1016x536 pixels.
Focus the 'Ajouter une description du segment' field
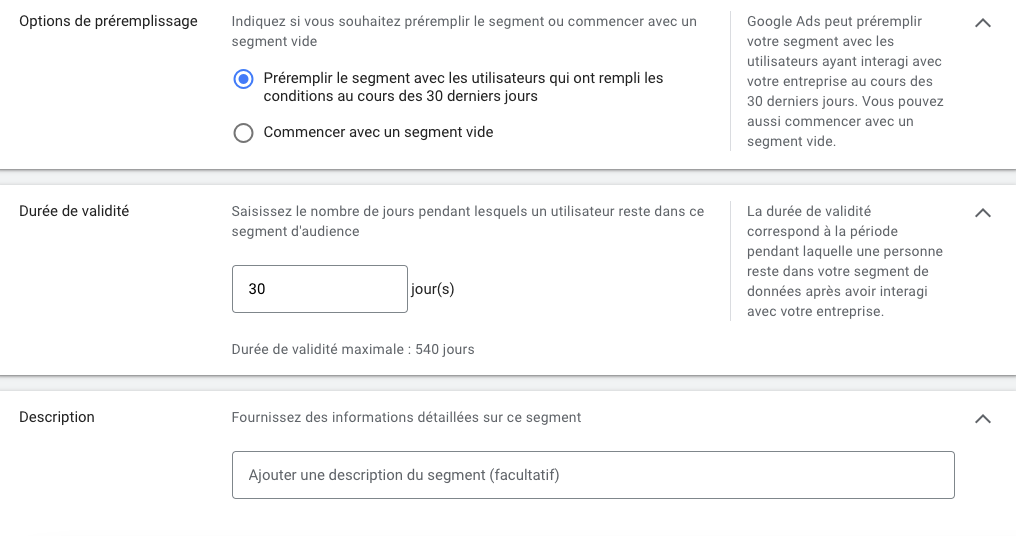pyautogui.click(x=593, y=475)
